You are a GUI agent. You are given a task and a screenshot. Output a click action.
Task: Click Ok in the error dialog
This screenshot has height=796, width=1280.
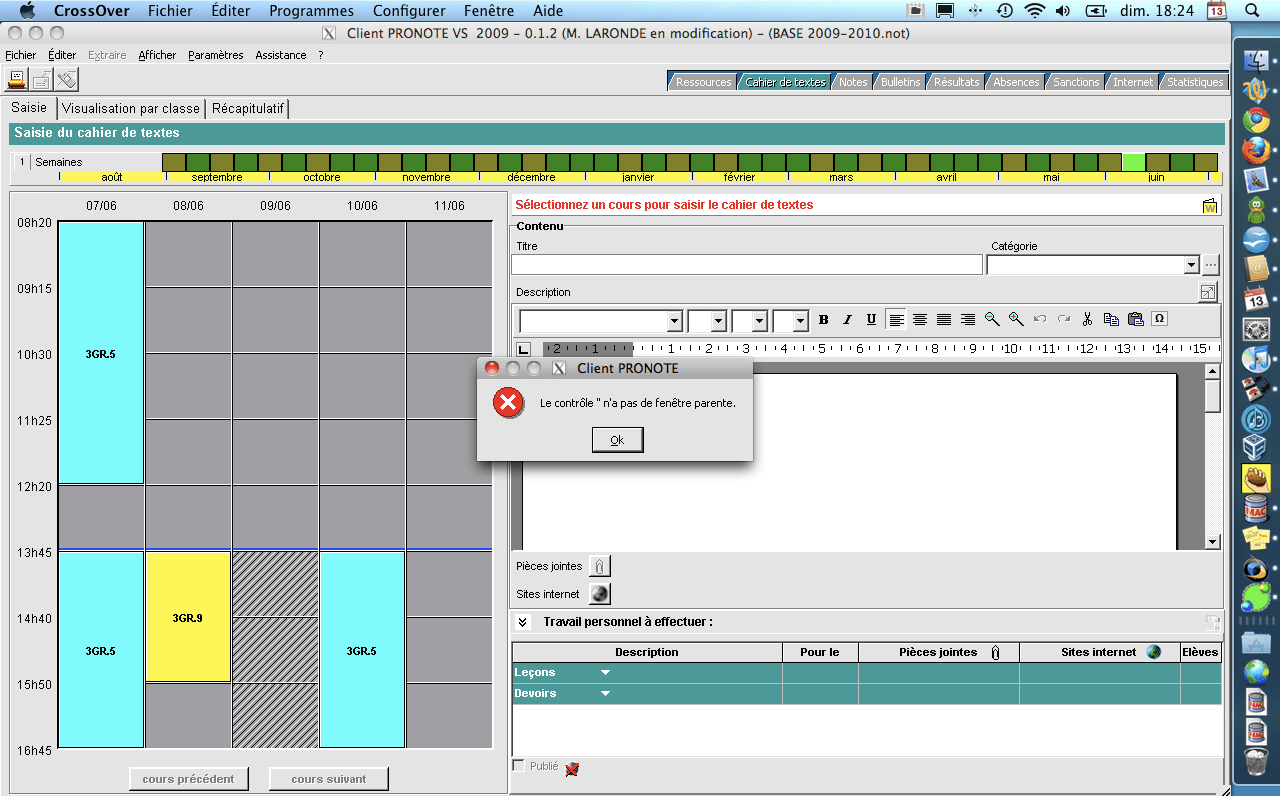617,440
